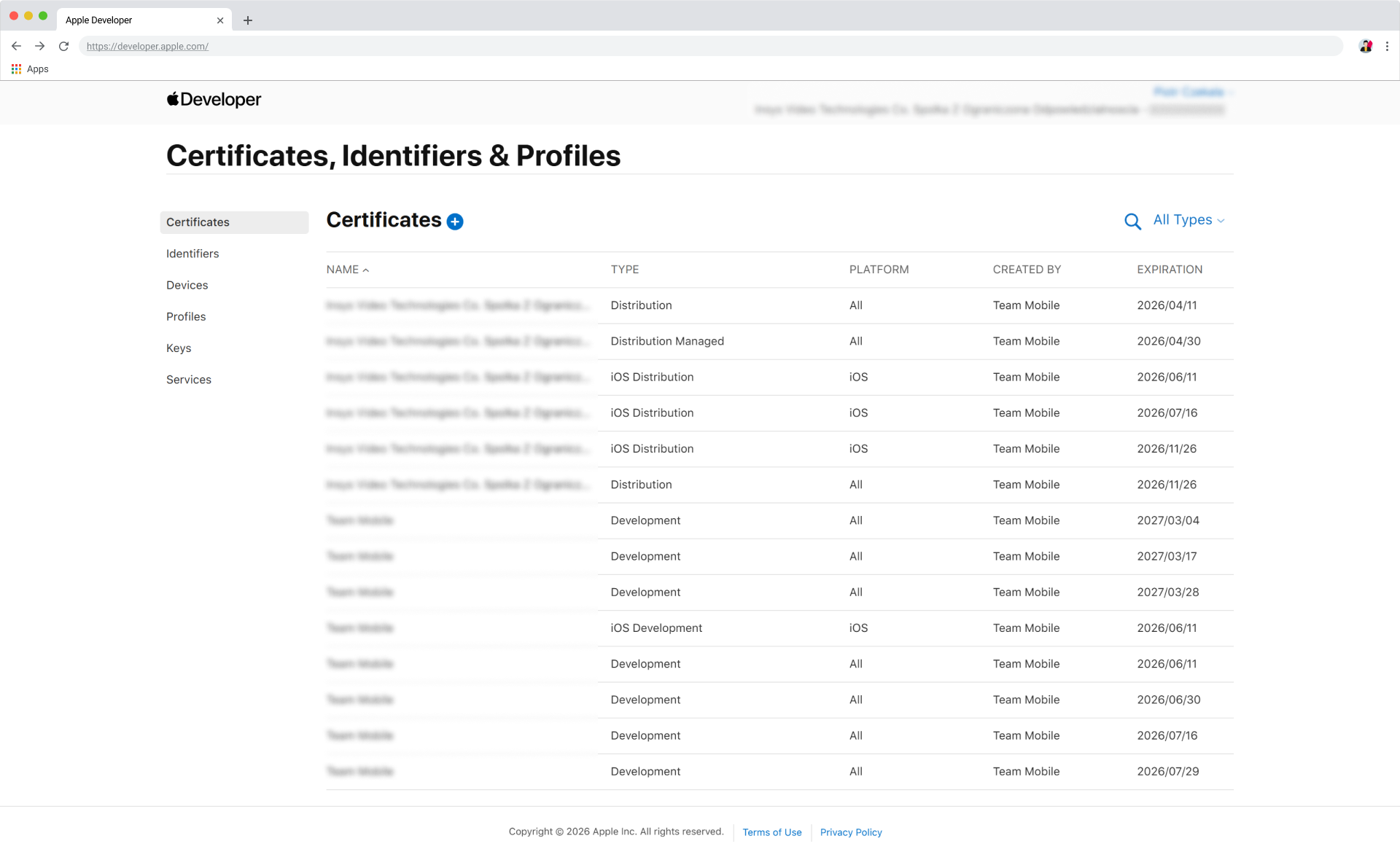Viewport: 1400px width, 868px height.
Task: Open Development certificate expiring 2026/06/30
Action: 780,700
